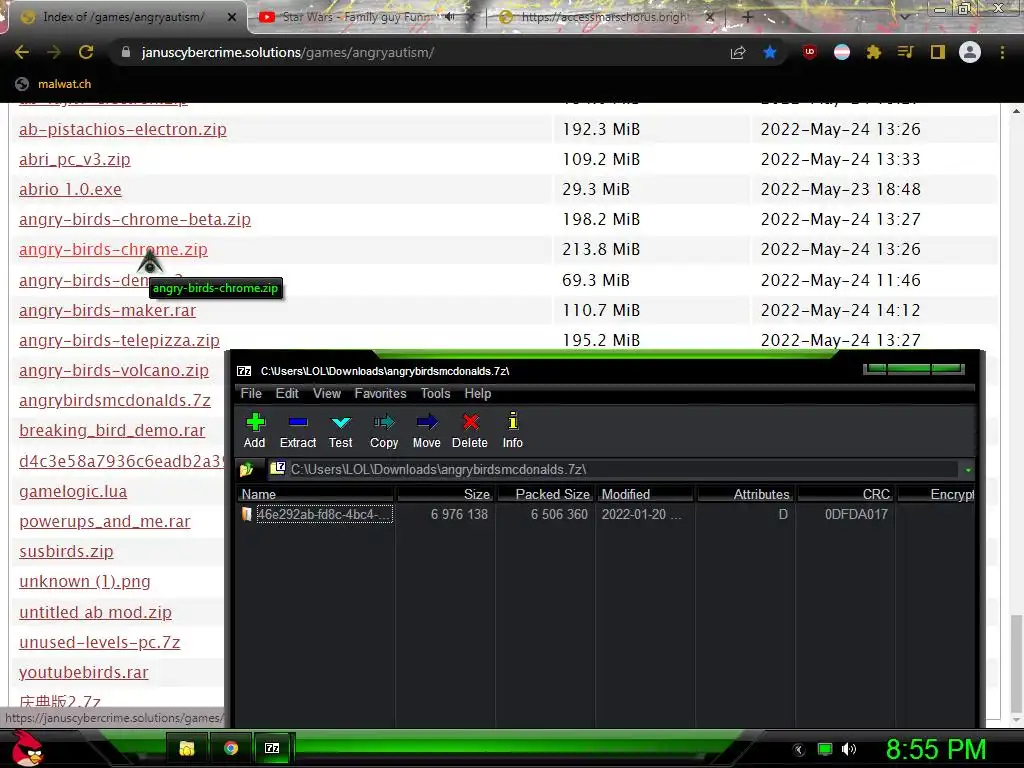Open angry-birds-telepizza.zip link
Viewport: 1024px width, 768px height.
119,340
